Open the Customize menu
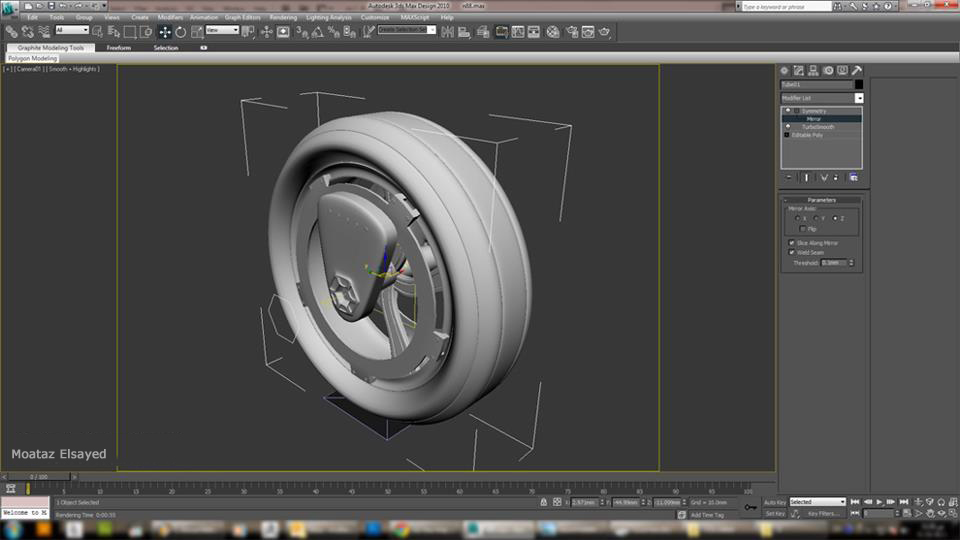The height and width of the screenshot is (540, 960). click(x=375, y=18)
